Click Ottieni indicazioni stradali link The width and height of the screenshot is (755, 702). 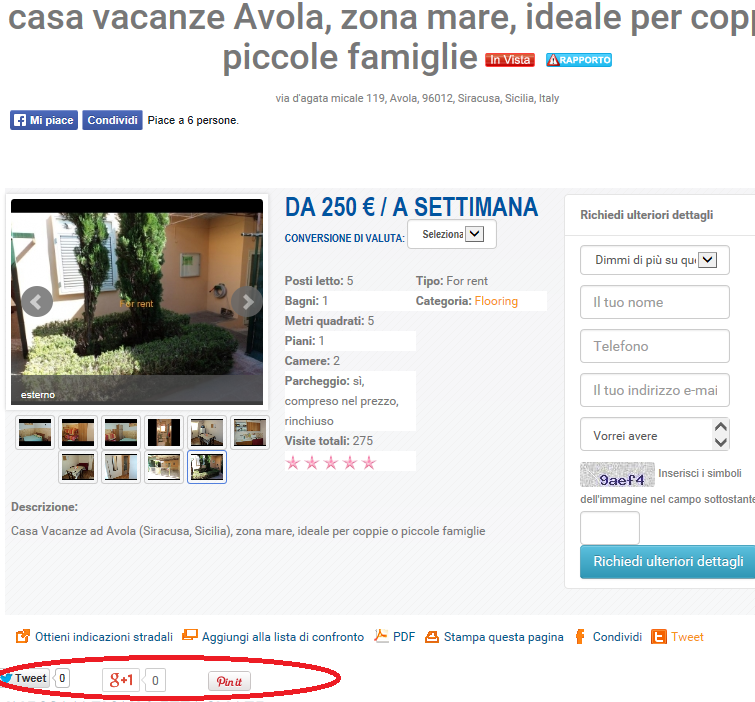click(94, 637)
